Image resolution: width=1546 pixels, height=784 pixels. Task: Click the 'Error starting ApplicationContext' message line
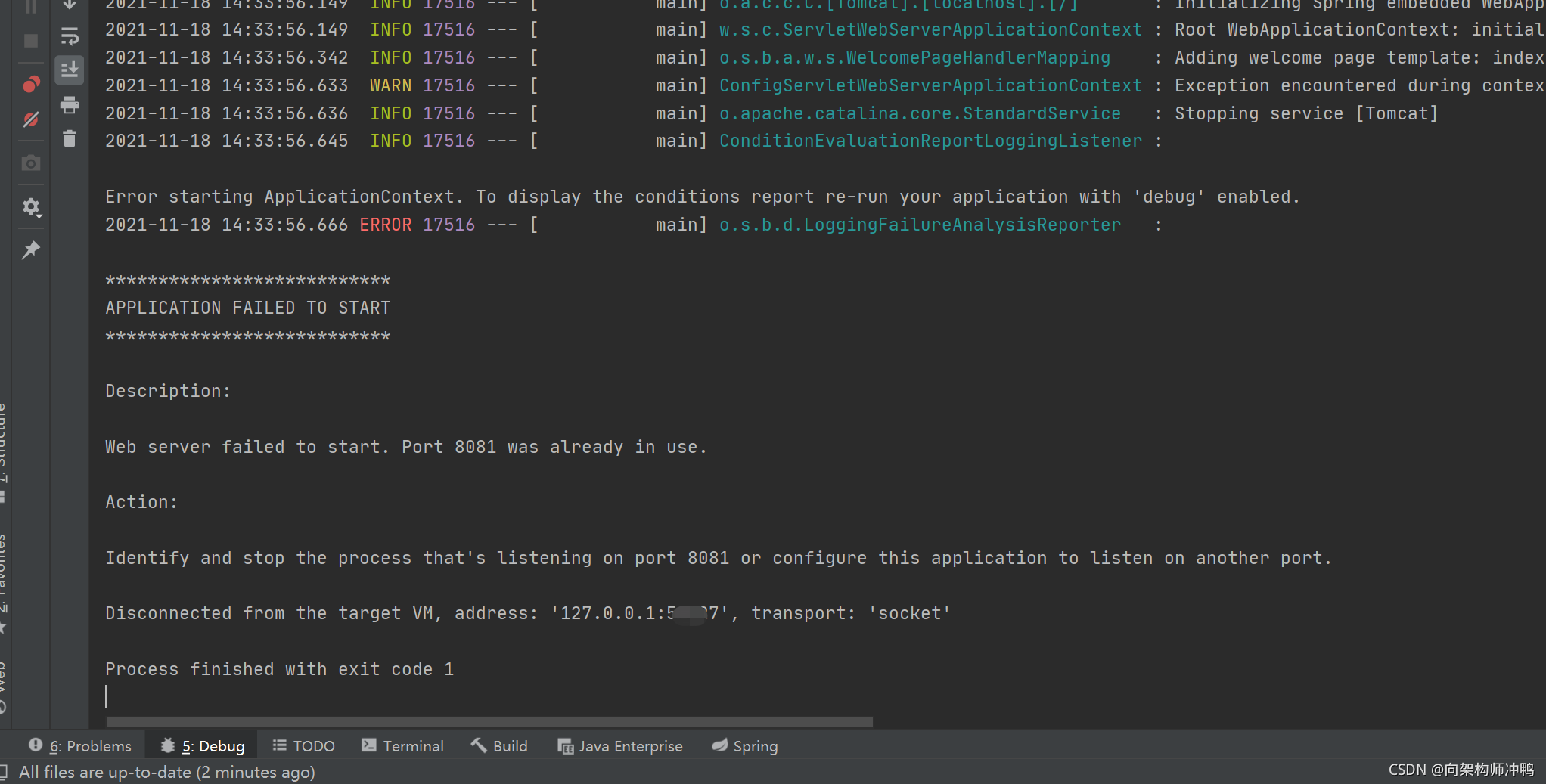tap(703, 197)
